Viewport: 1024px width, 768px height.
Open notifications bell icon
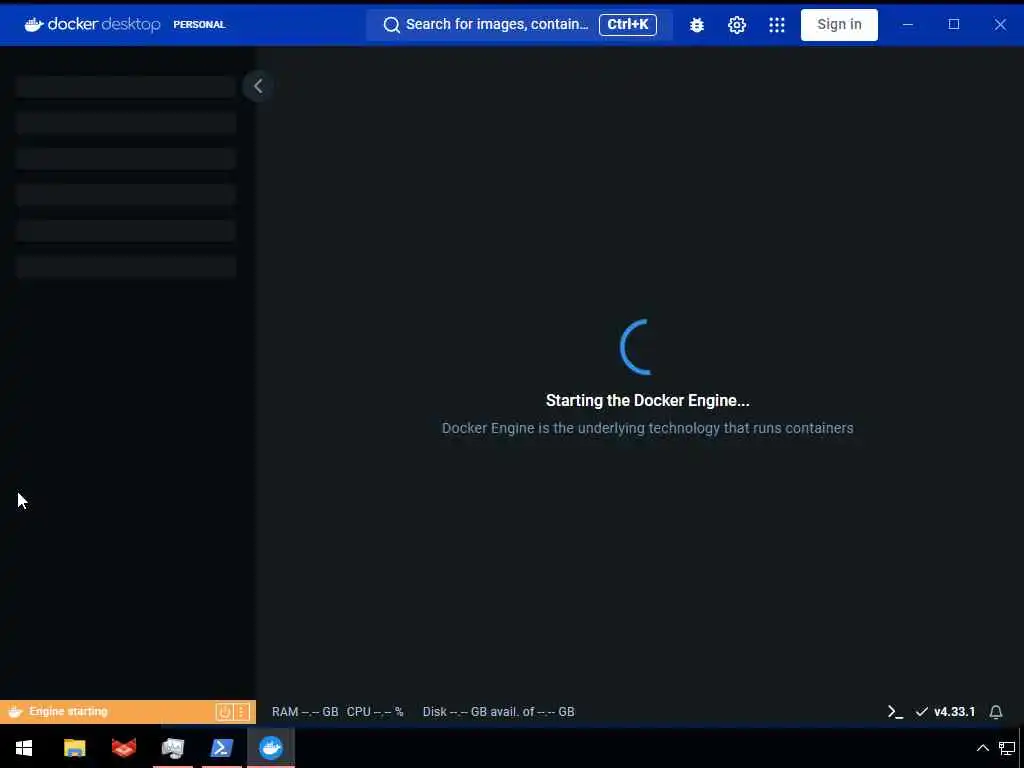pos(995,712)
